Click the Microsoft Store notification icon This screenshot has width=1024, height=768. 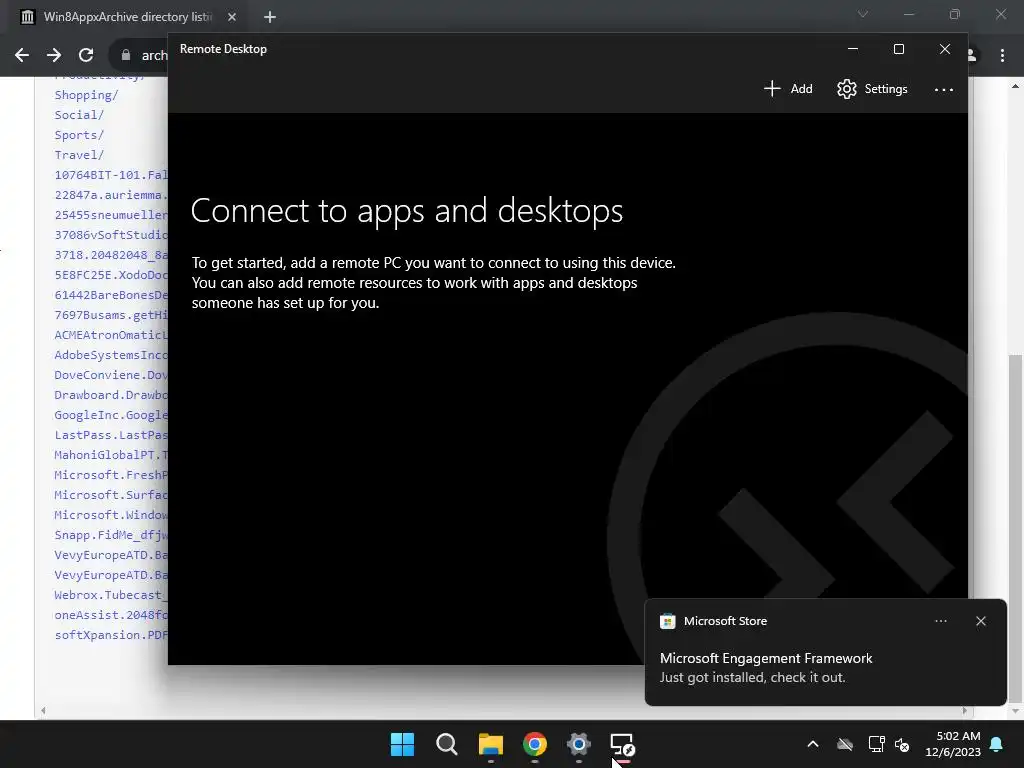coord(667,621)
